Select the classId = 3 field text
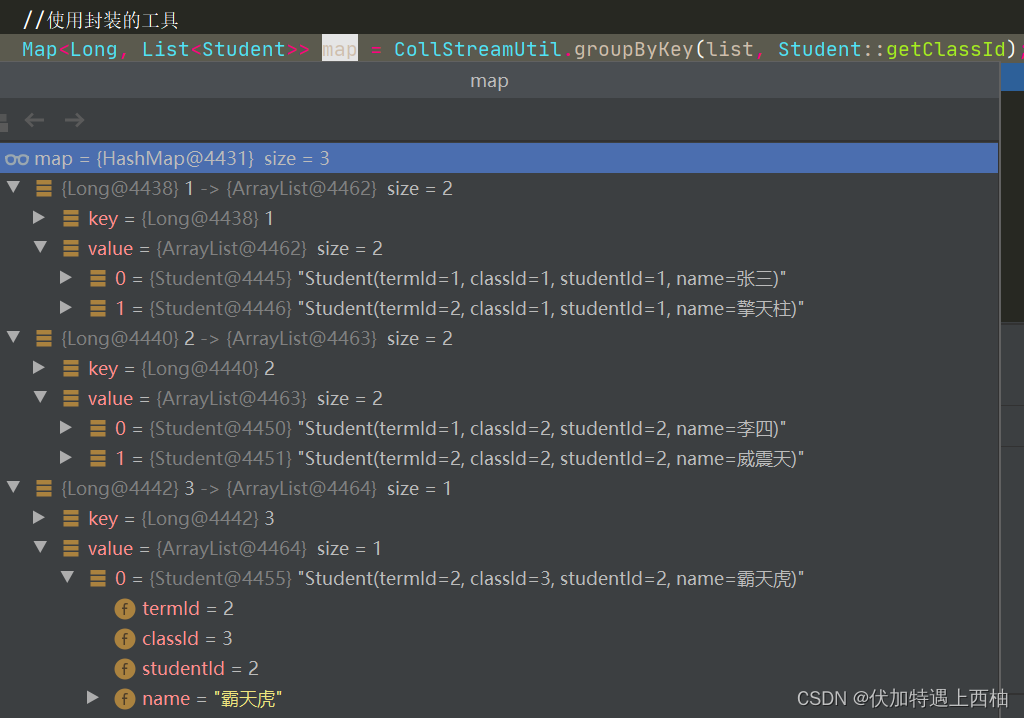This screenshot has height=718, width=1024. [x=187, y=639]
